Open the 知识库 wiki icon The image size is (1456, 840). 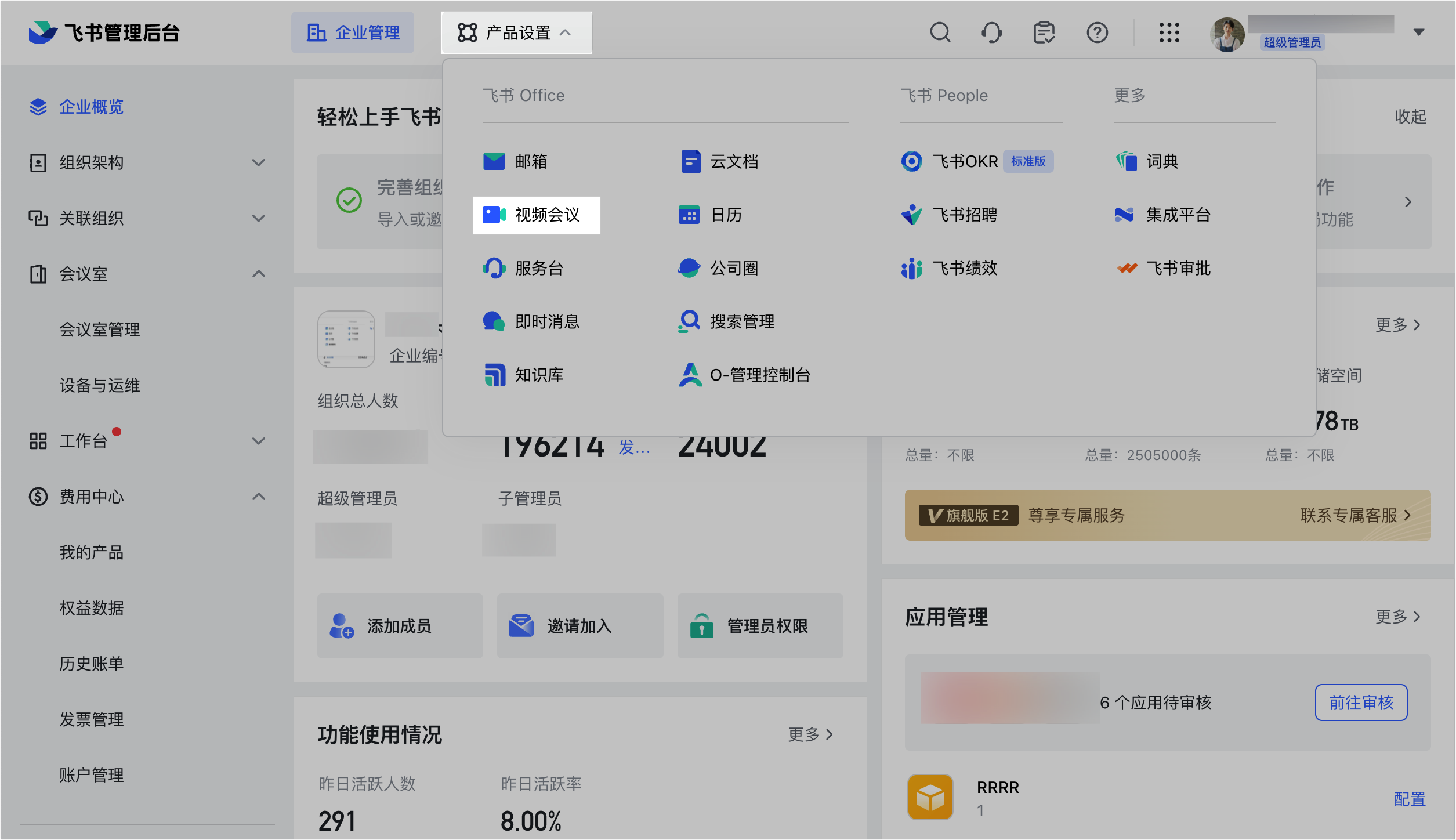[494, 375]
